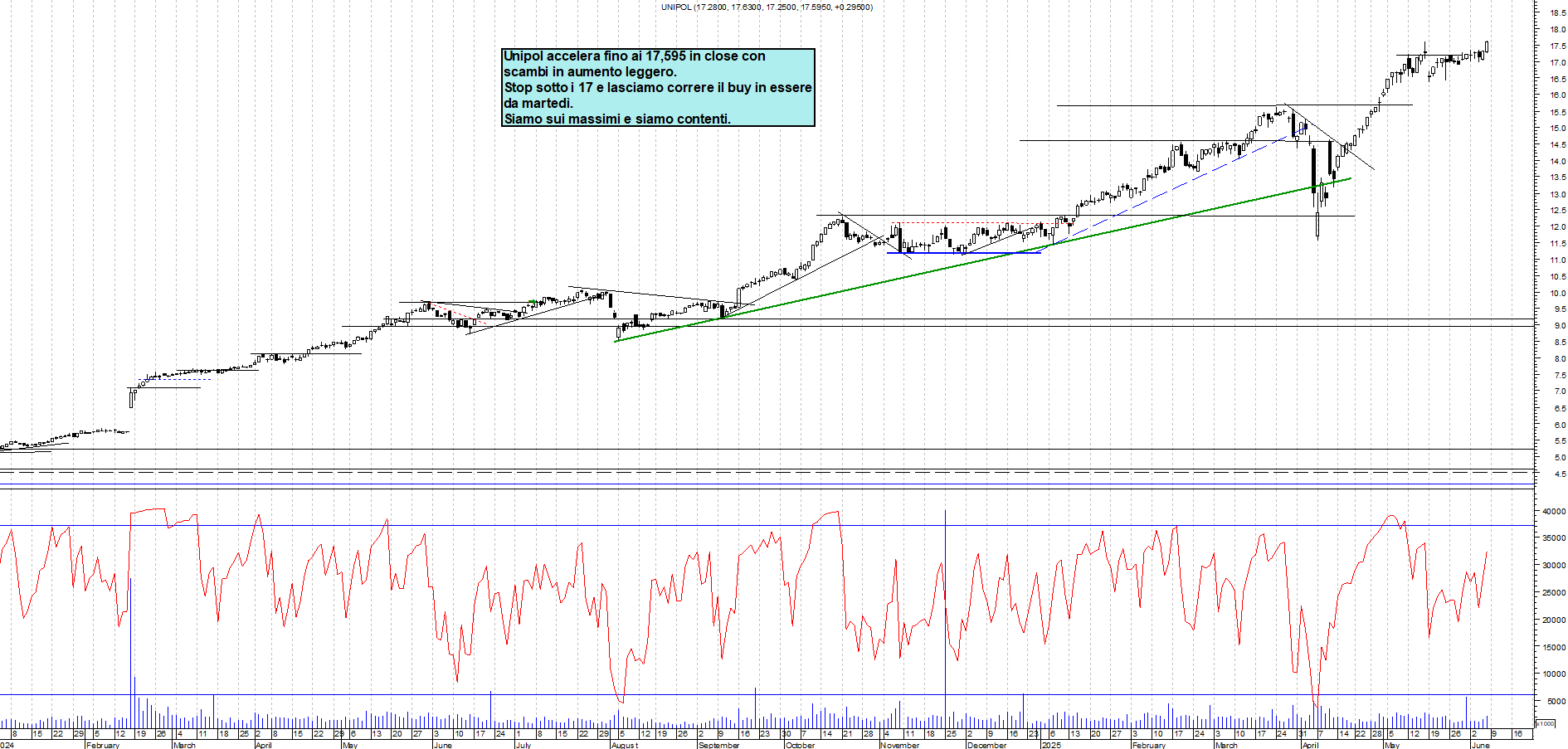Click the 18.5 price axis label
Image resolution: width=1568 pixels, height=749 pixels.
[1557, 13]
